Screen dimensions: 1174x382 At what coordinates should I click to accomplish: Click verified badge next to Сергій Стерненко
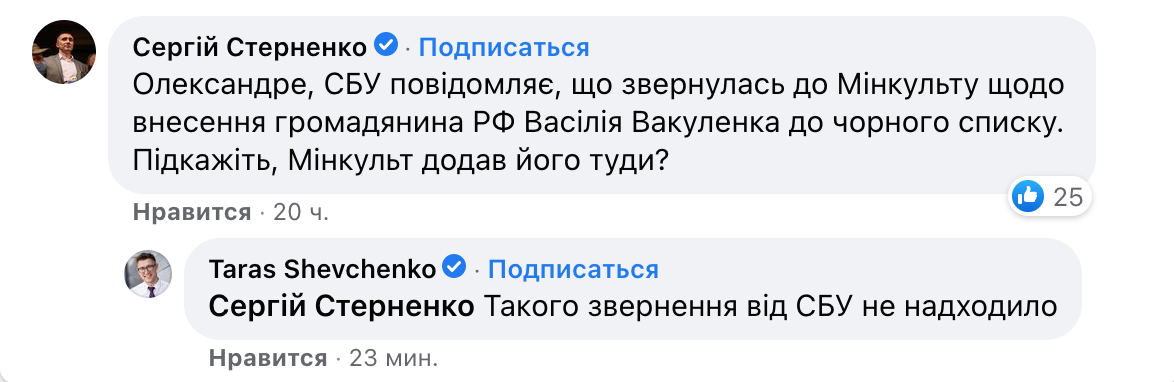pyautogui.click(x=386, y=46)
